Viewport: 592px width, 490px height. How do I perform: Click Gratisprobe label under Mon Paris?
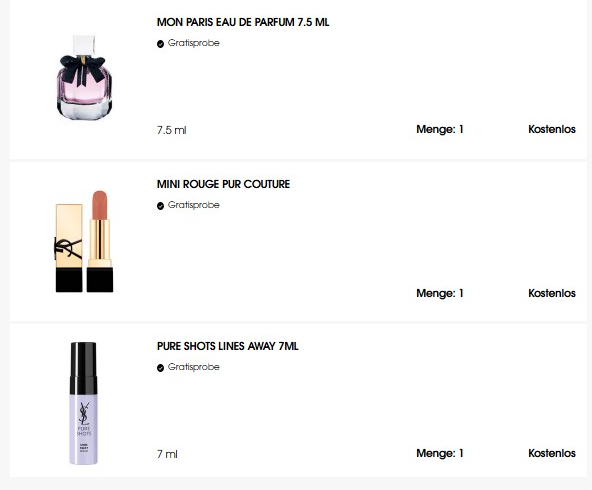[194, 43]
